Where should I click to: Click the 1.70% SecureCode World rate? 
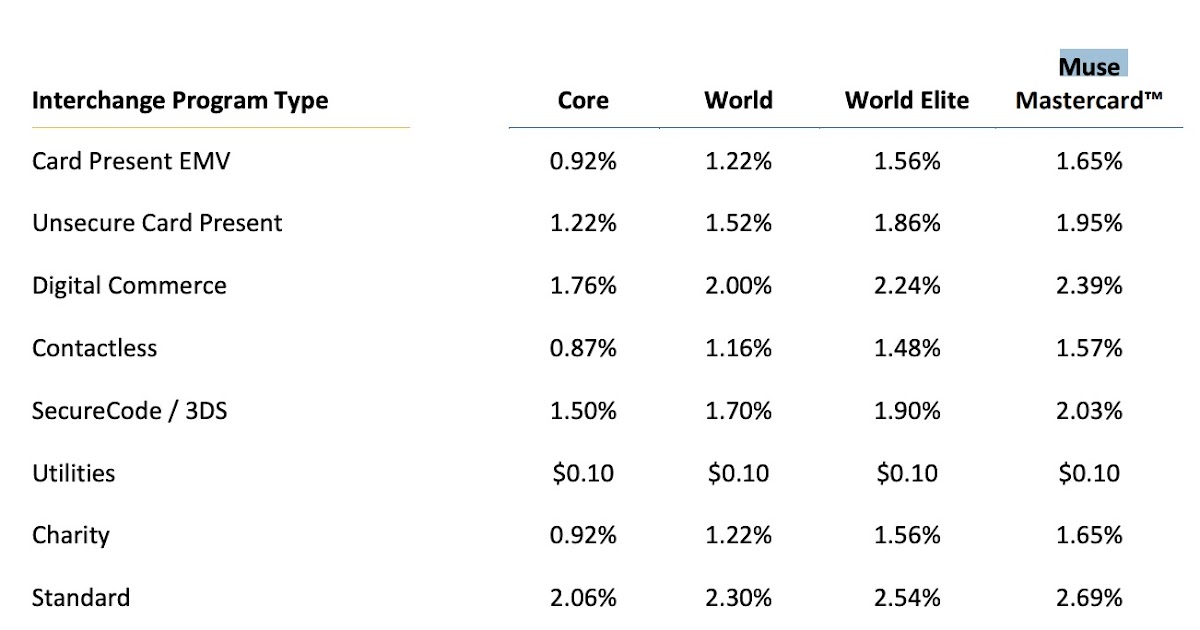738,410
